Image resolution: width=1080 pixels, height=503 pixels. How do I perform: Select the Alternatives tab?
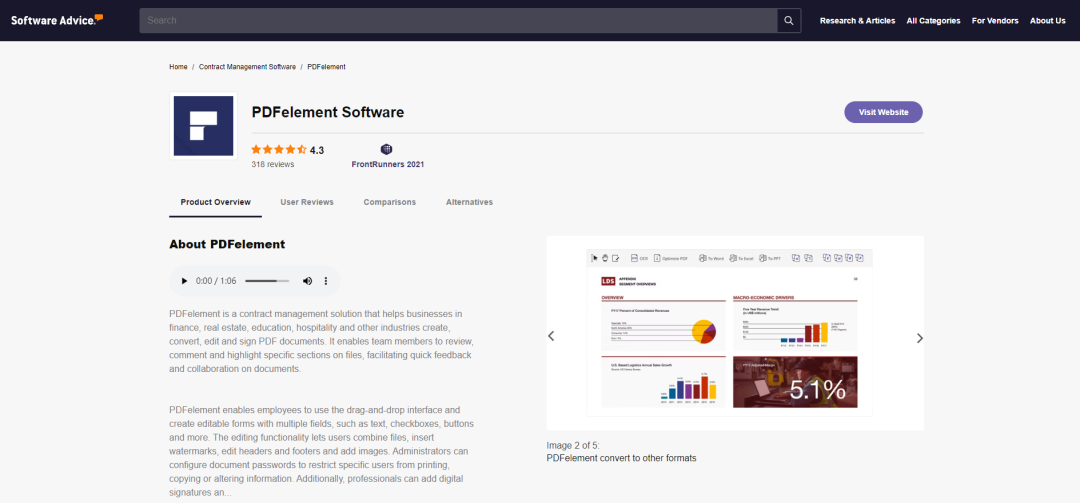pyautogui.click(x=469, y=202)
